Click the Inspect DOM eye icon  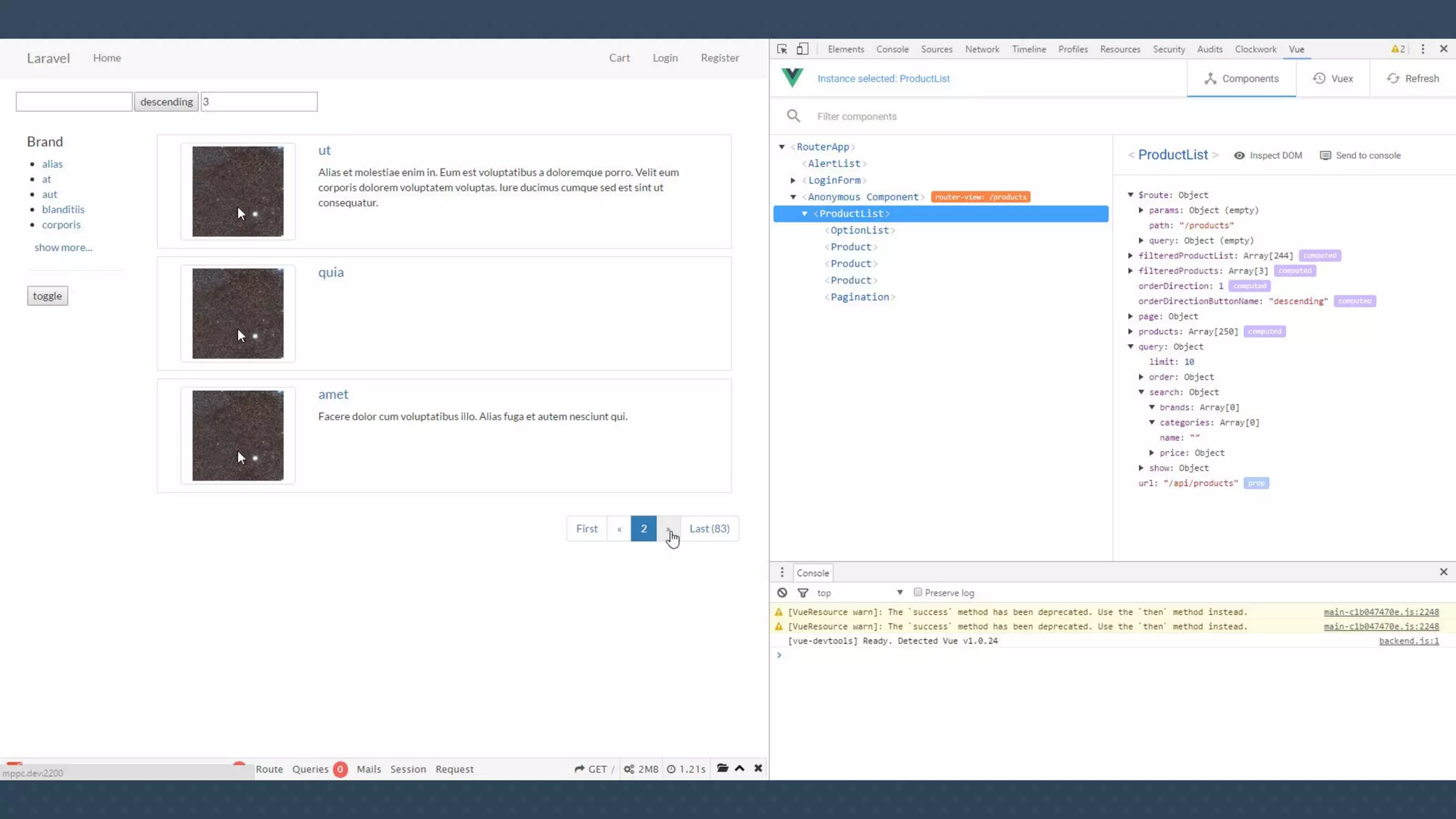(x=1239, y=156)
